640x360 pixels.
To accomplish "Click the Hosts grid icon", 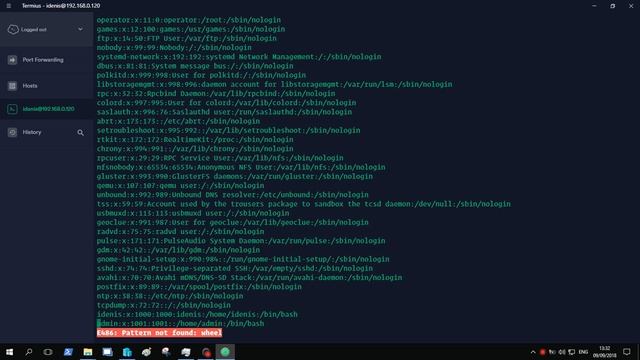I will click(x=12, y=86).
